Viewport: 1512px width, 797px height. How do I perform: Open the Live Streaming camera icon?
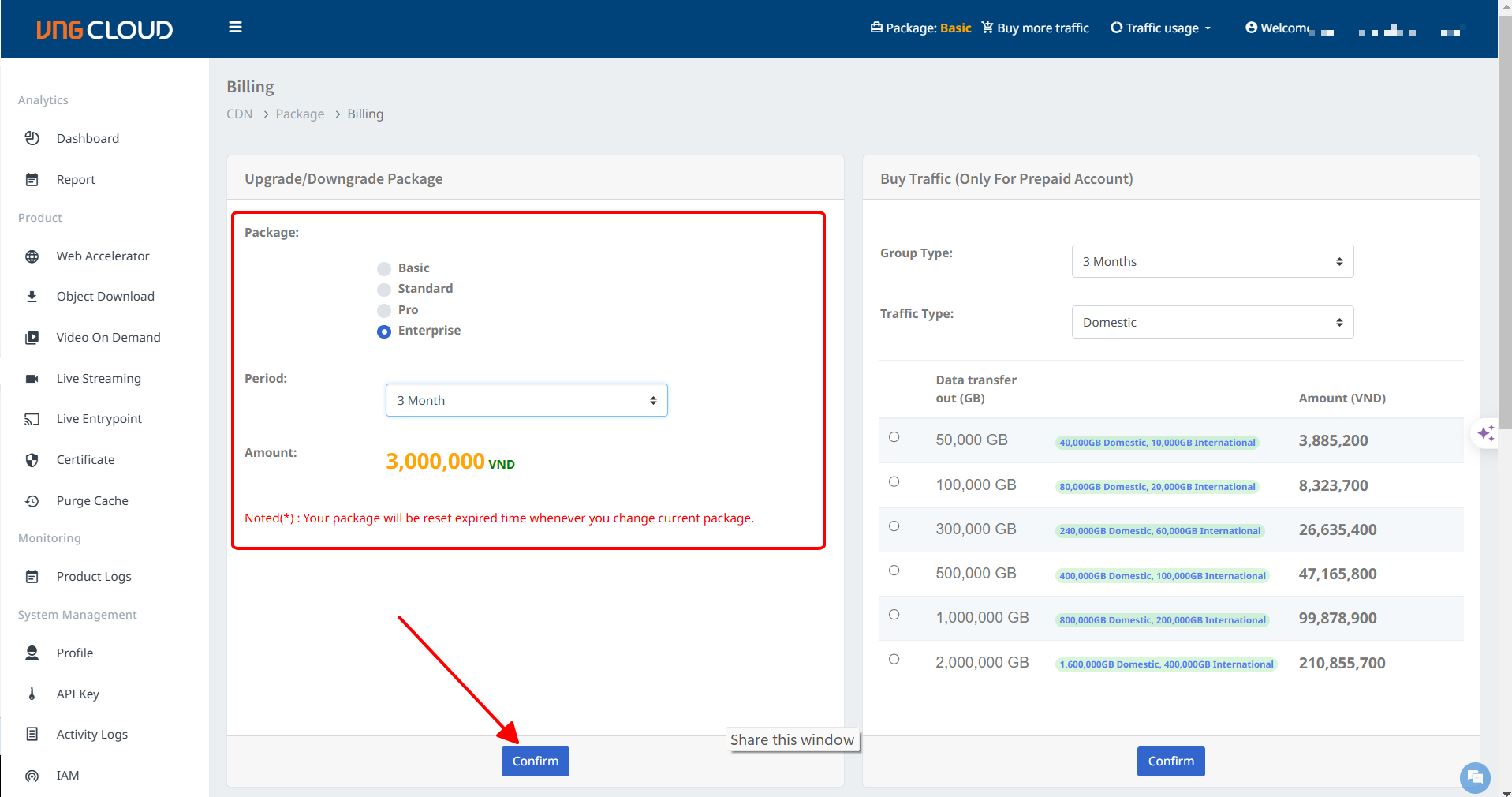pyautogui.click(x=32, y=379)
